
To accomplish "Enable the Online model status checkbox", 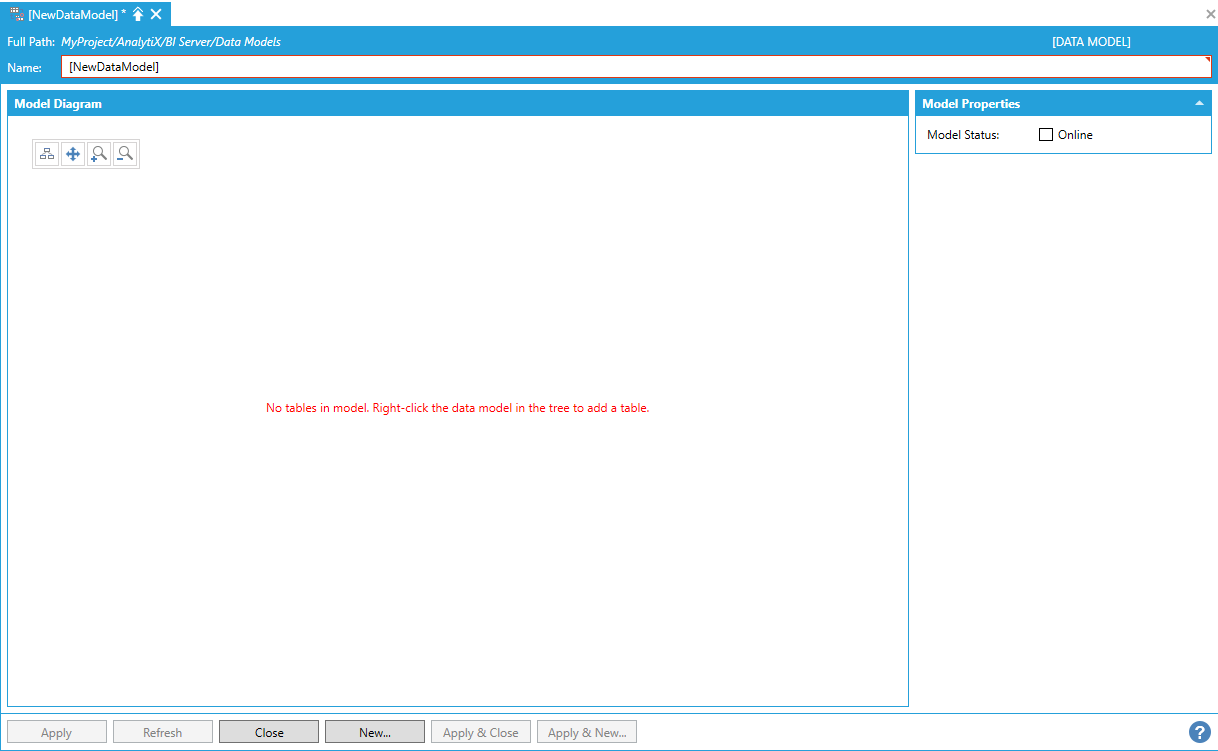I will pyautogui.click(x=1046, y=135).
